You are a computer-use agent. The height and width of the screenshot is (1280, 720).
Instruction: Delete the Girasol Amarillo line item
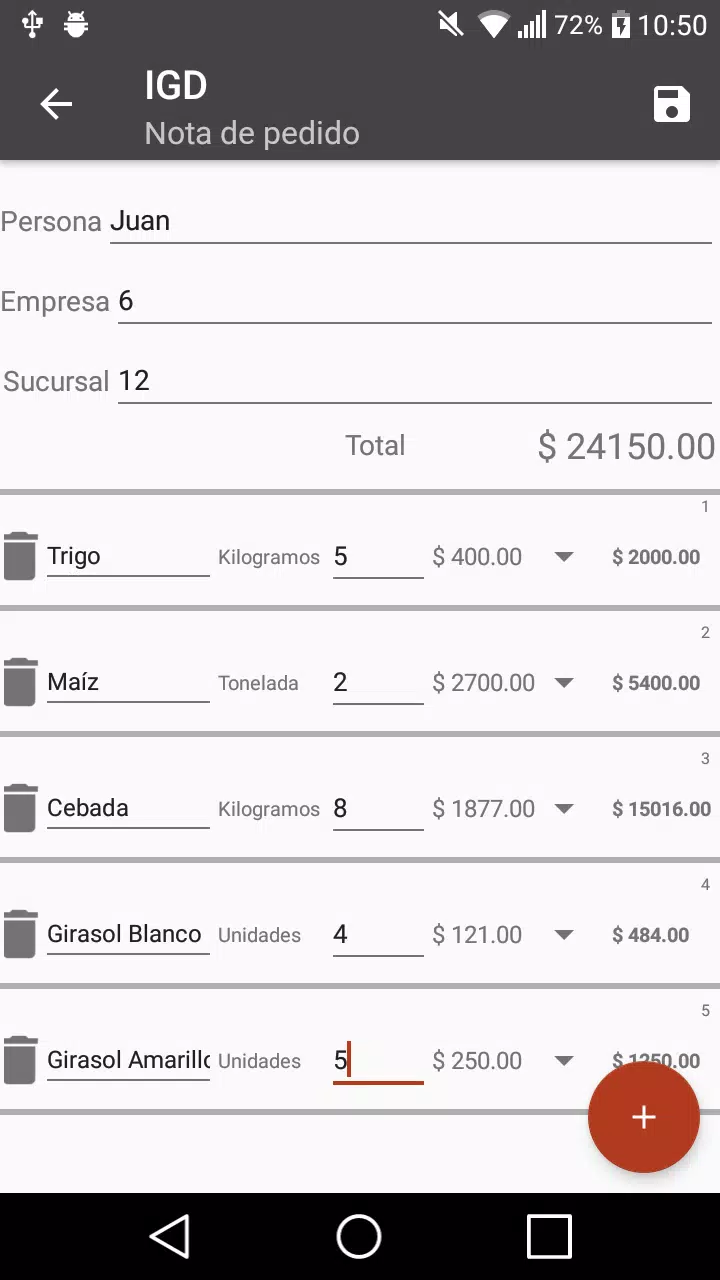click(x=20, y=1060)
